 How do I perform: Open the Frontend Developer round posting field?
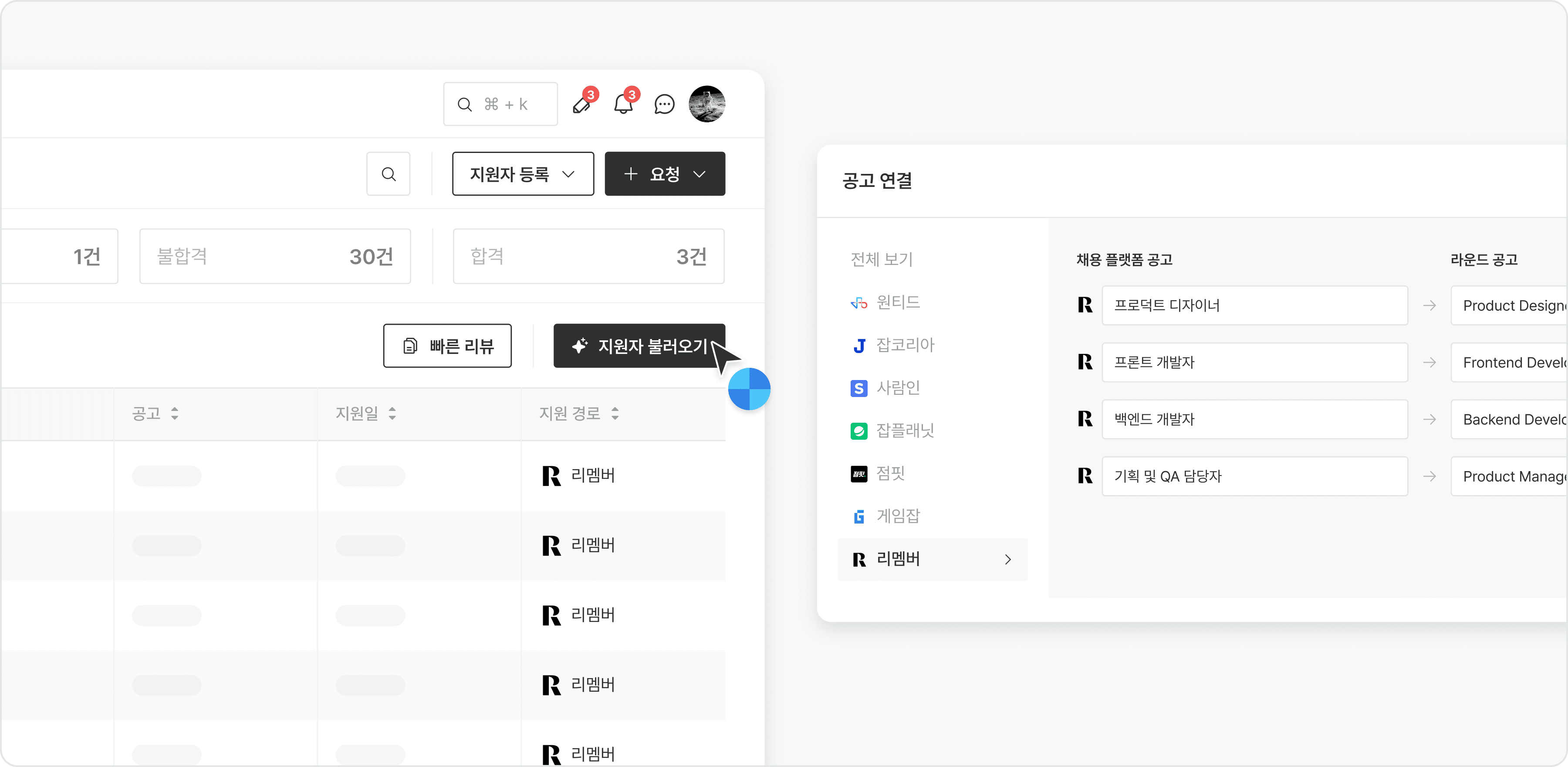pos(1509,363)
